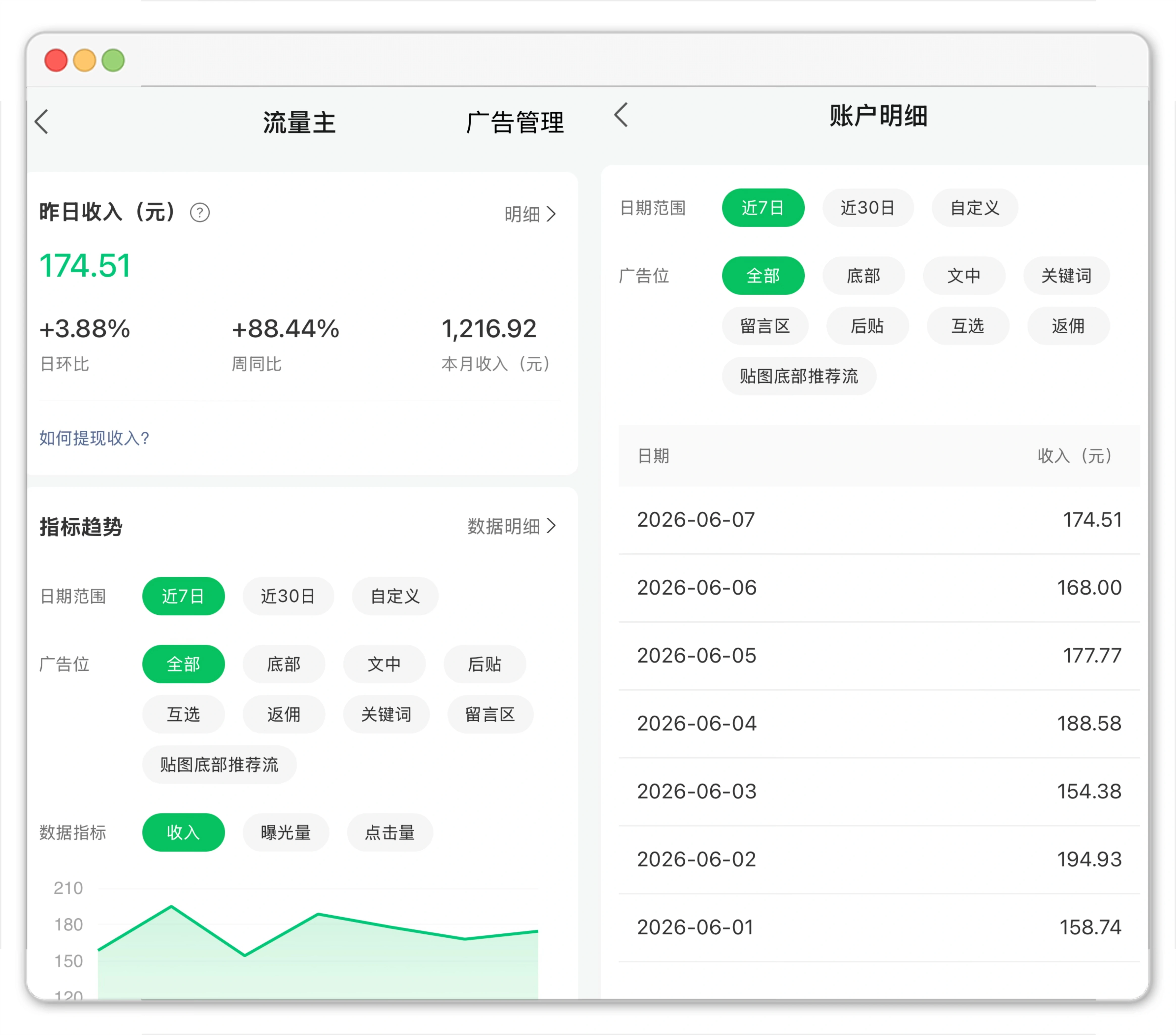The image size is (1176, 1035).
Task: Filter 指标趋势 by 后贴 ad slot
Action: (x=485, y=664)
